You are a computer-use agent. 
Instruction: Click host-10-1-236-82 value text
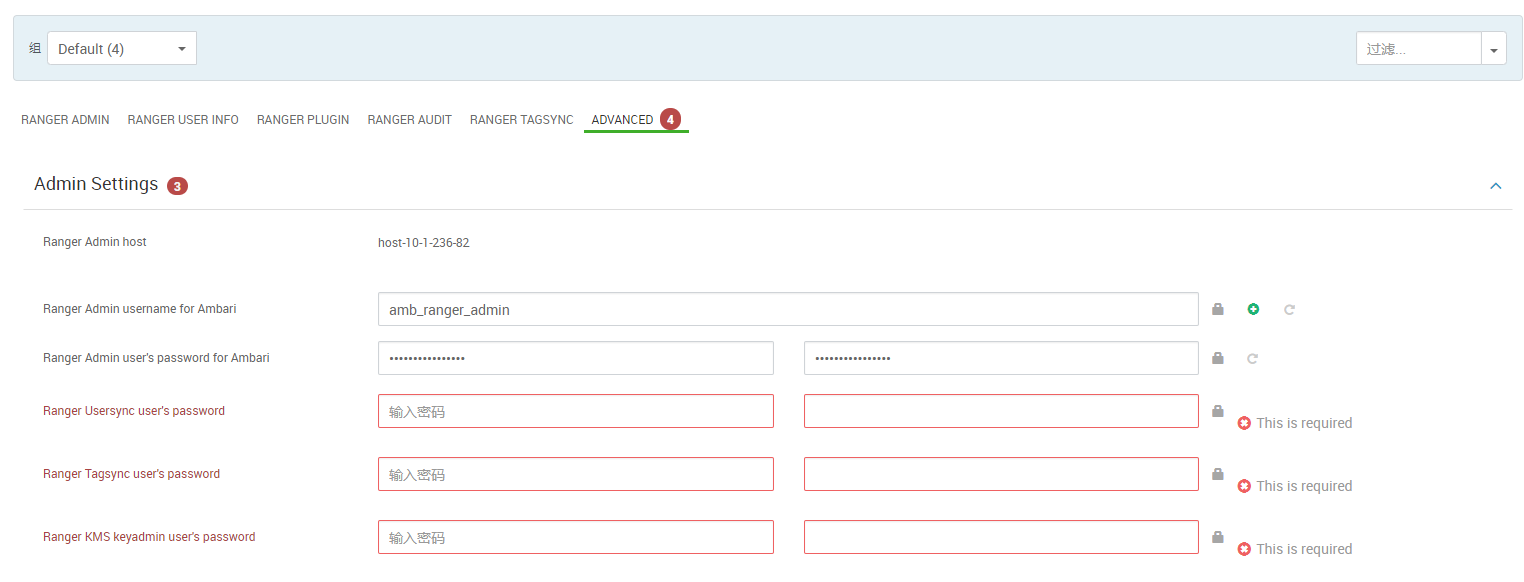coord(424,243)
